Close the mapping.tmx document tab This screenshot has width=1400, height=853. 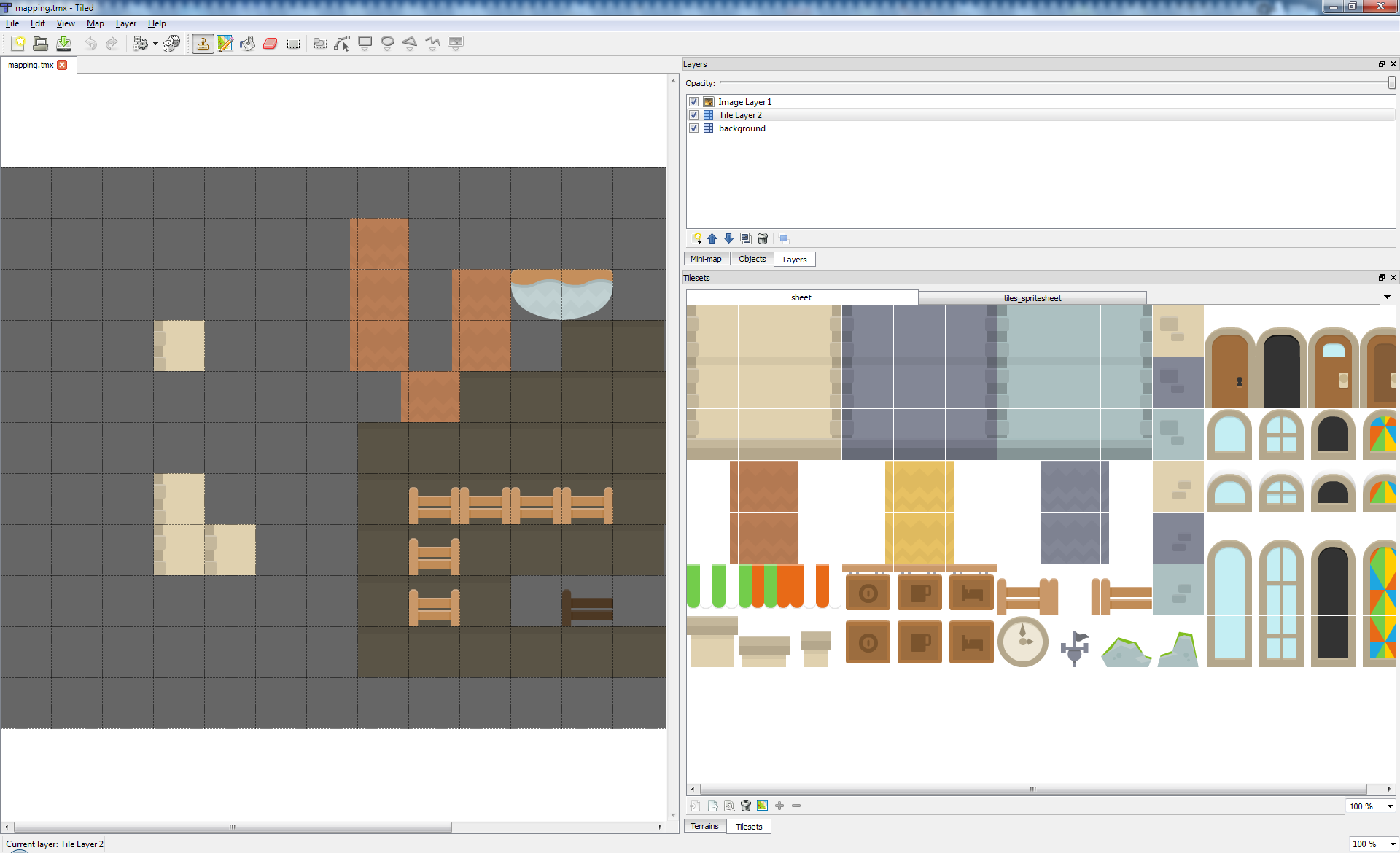point(63,65)
